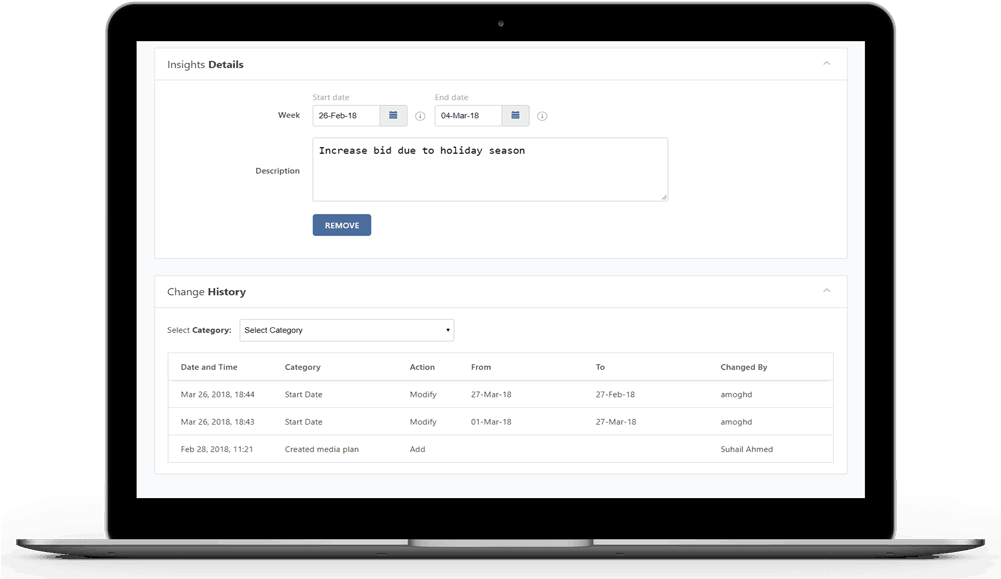
Task: Click the Change History heading
Action: point(206,292)
